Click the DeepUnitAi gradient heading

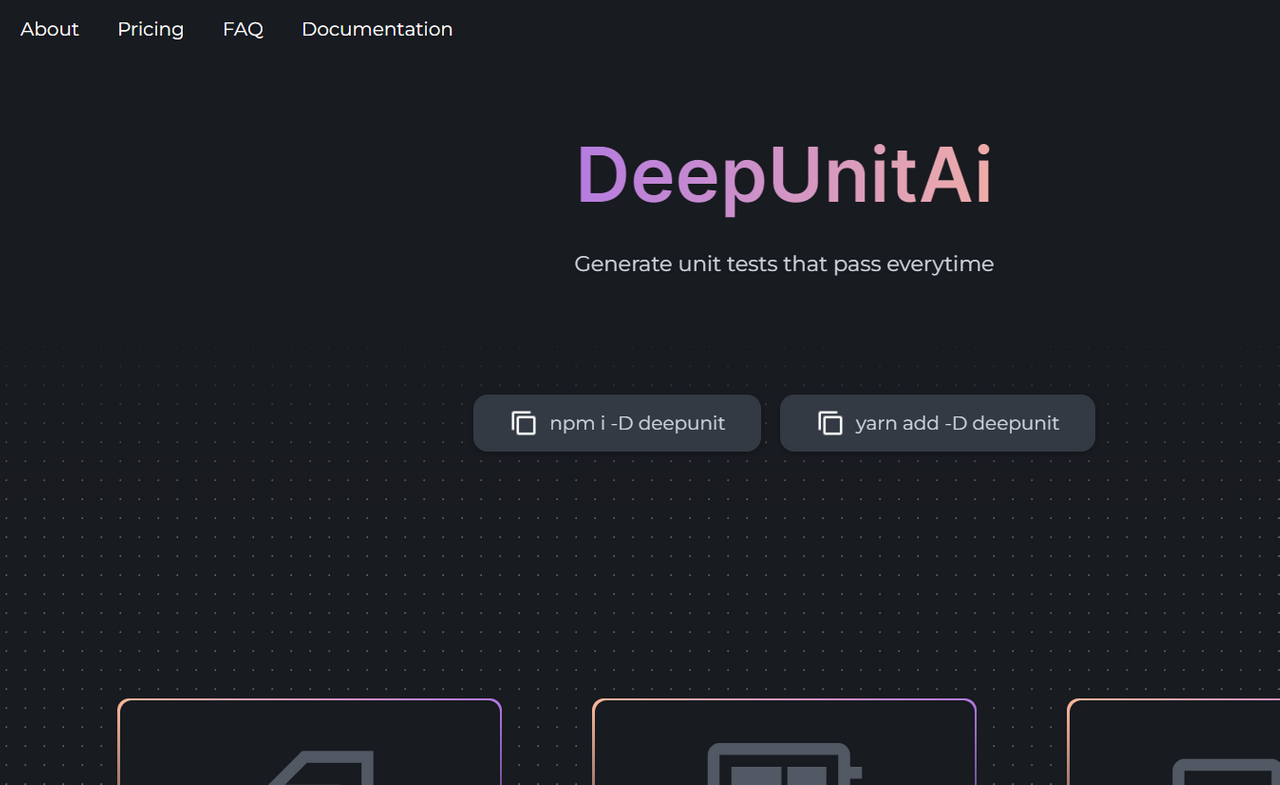coord(784,178)
